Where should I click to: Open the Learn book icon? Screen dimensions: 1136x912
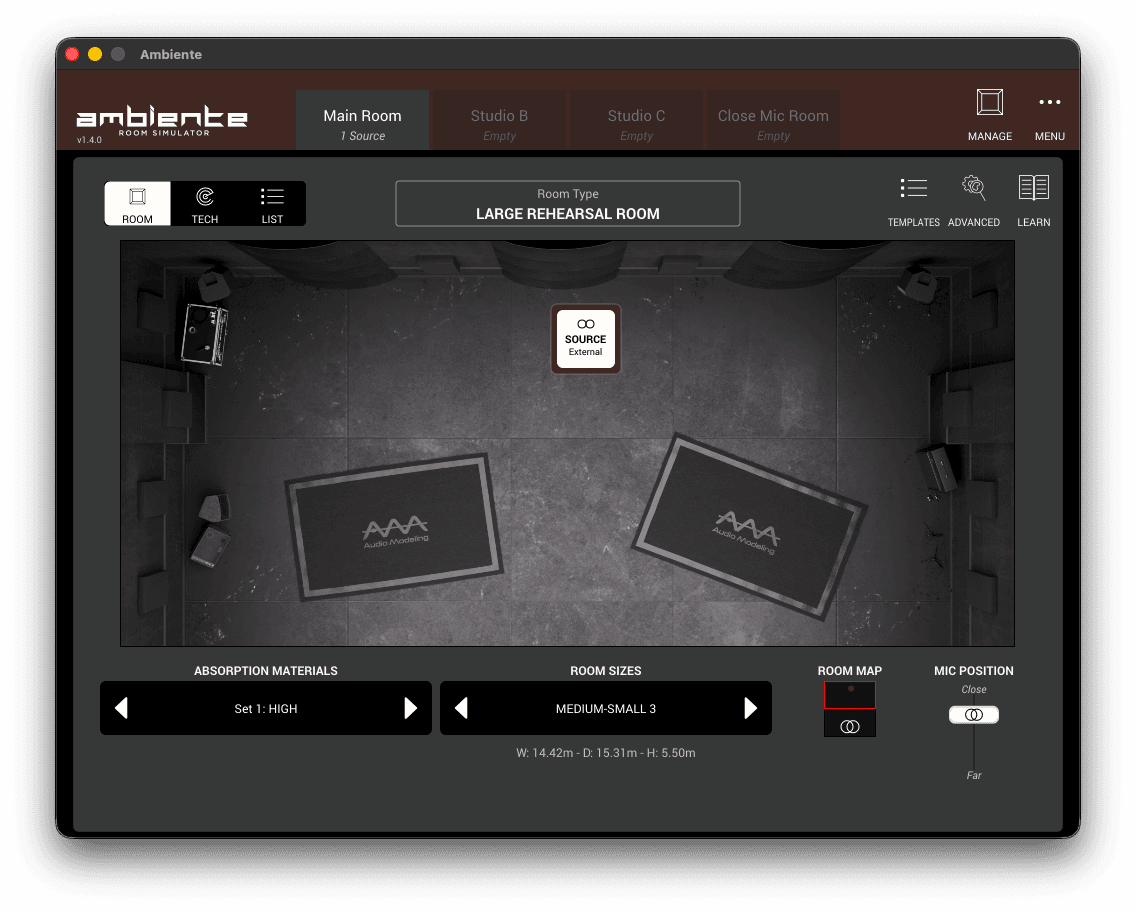click(x=1033, y=188)
